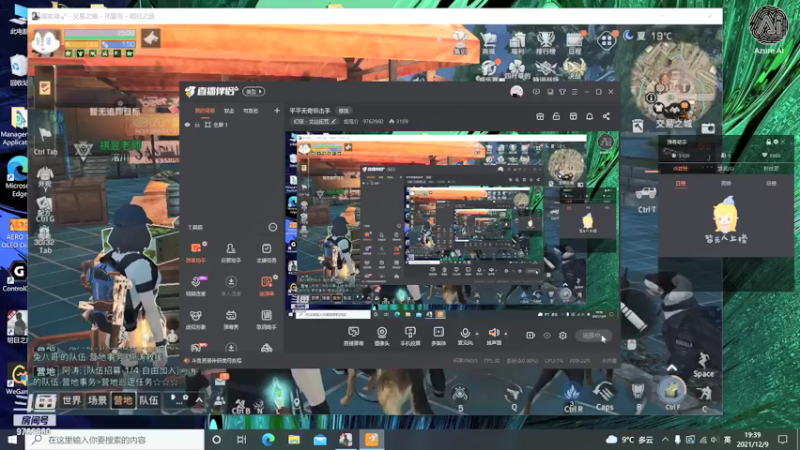Open the mode switch pill beside logo
The height and width of the screenshot is (450, 800).
pyautogui.click(x=254, y=91)
